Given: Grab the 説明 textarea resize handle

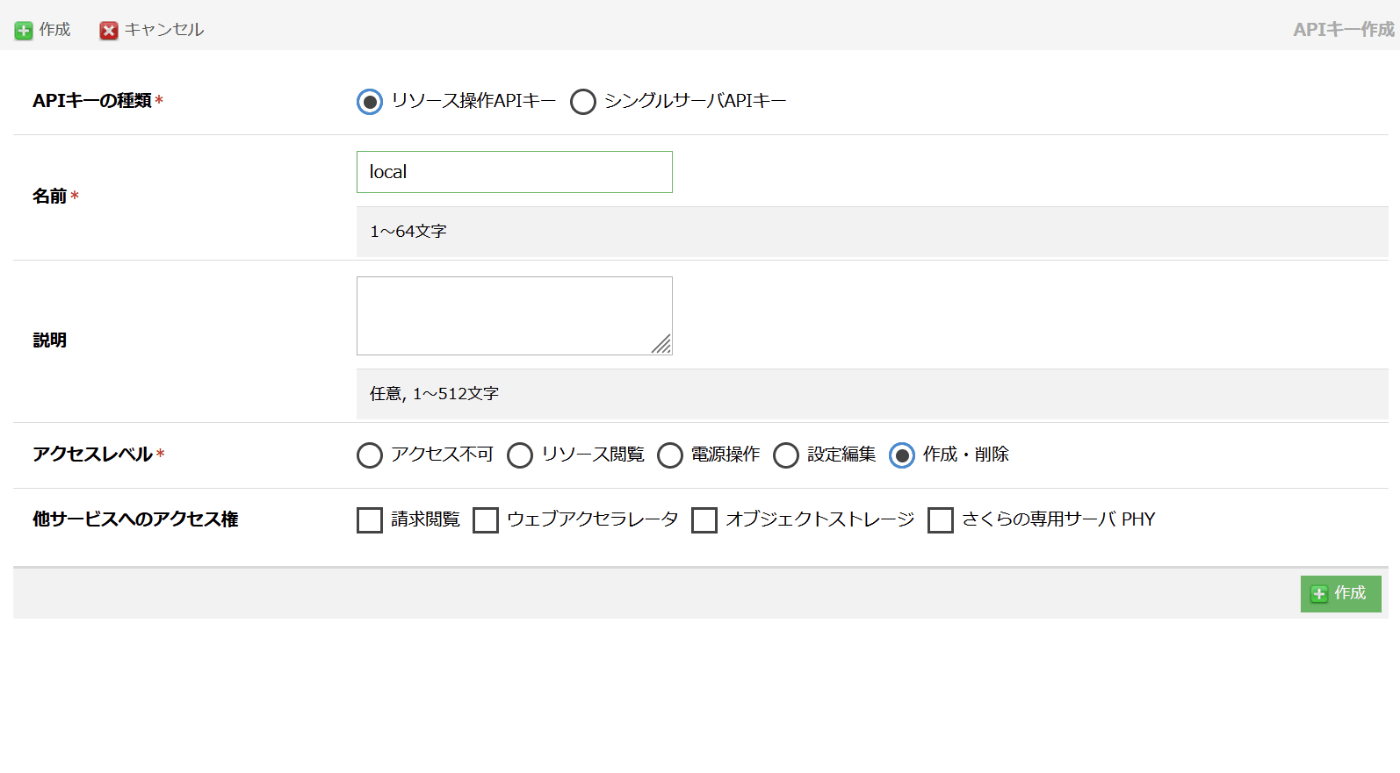Looking at the screenshot, I should pos(662,345).
